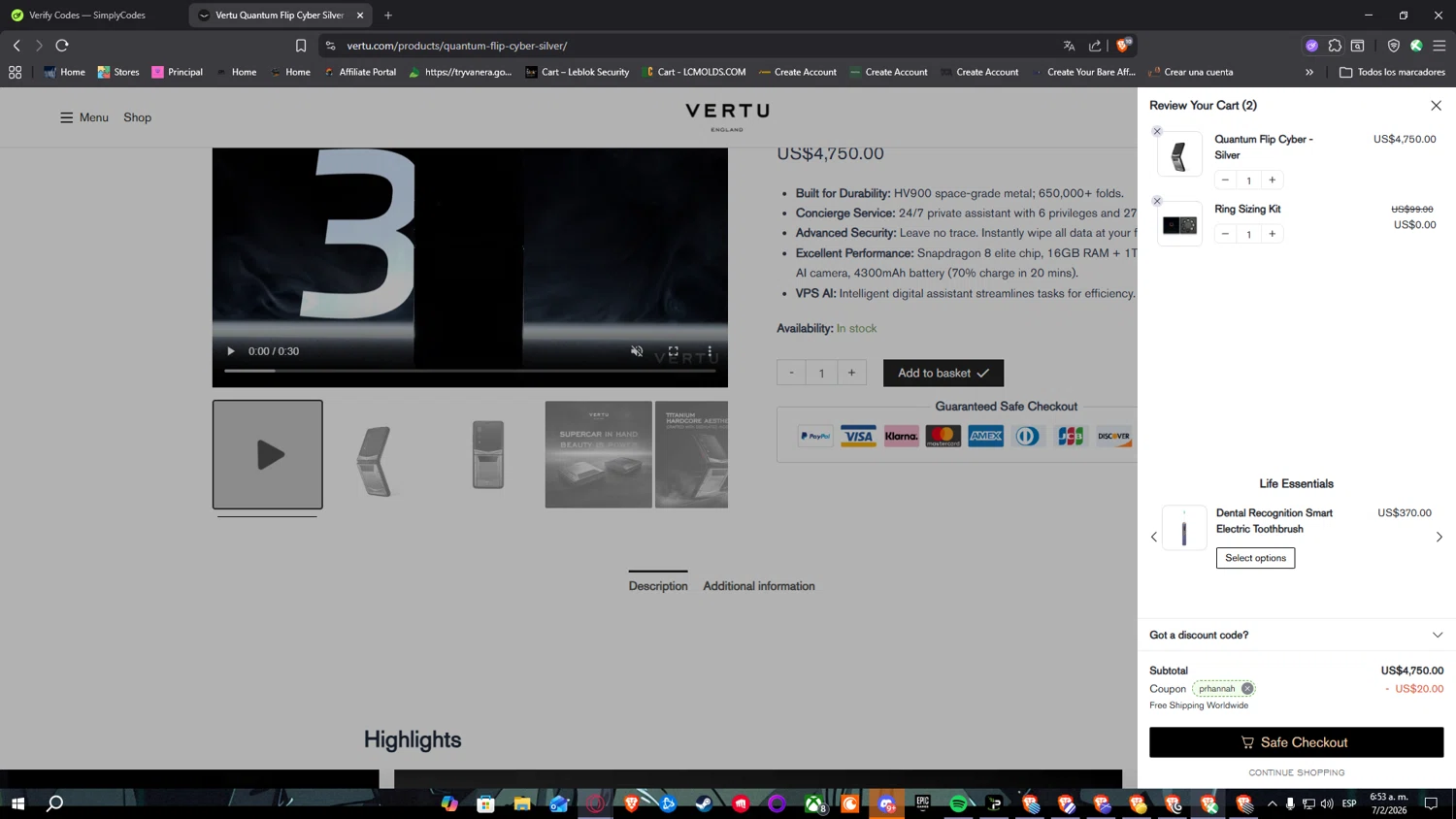Viewport: 1456px width, 819px height.
Task: Click the product quantity input field
Action: [821, 373]
